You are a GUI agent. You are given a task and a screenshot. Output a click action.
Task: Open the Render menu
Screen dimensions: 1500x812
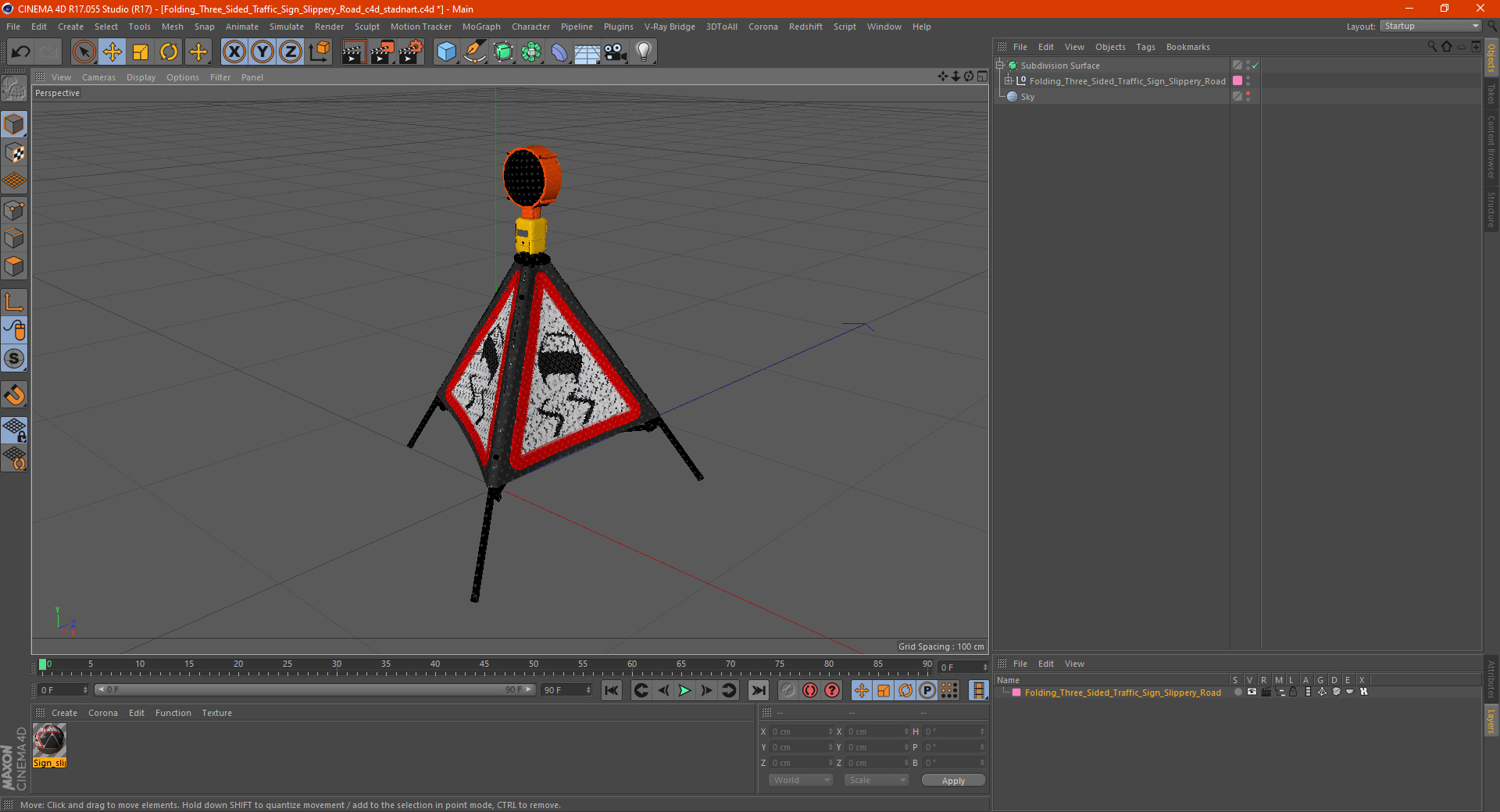coord(329,27)
